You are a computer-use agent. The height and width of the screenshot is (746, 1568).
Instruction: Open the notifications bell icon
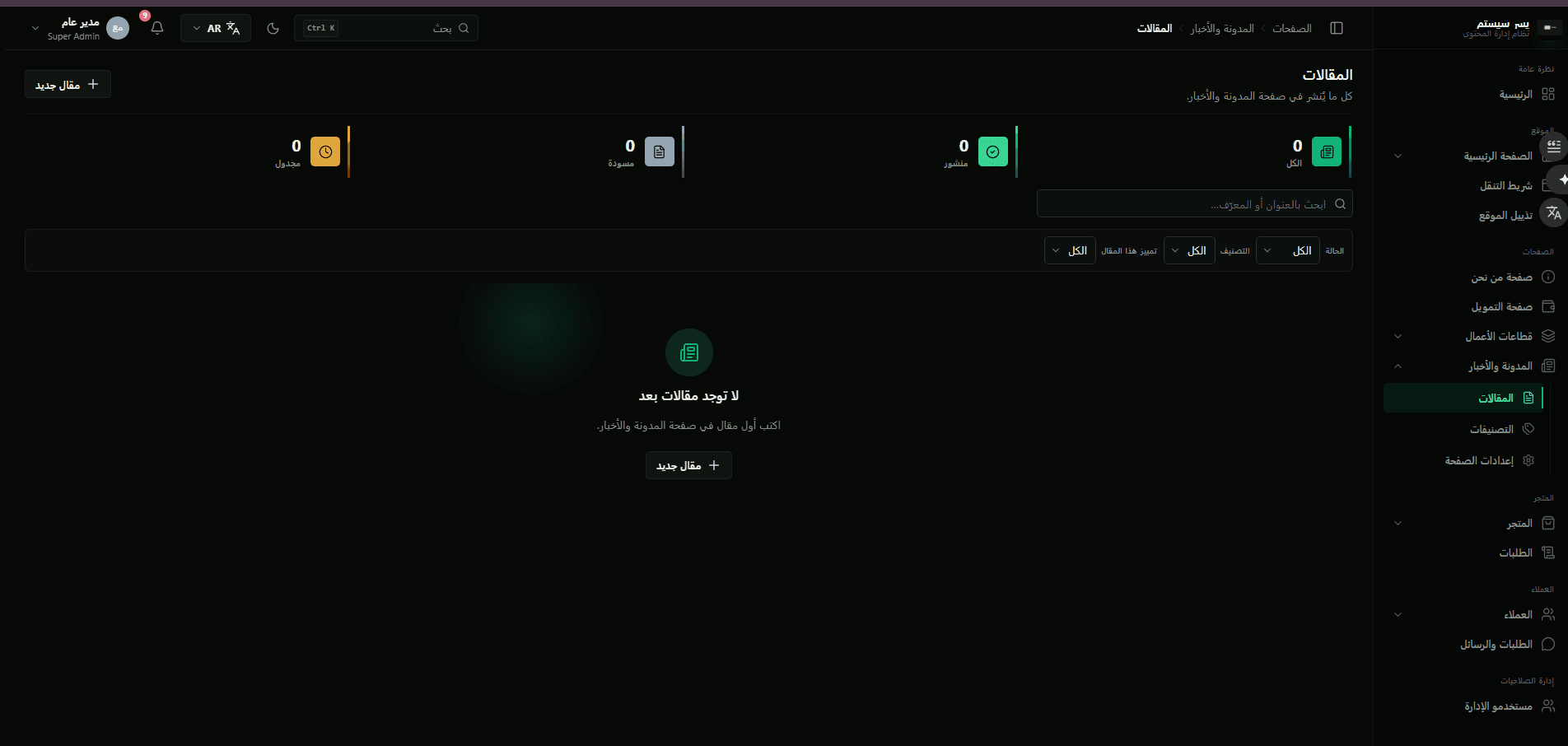(157, 28)
